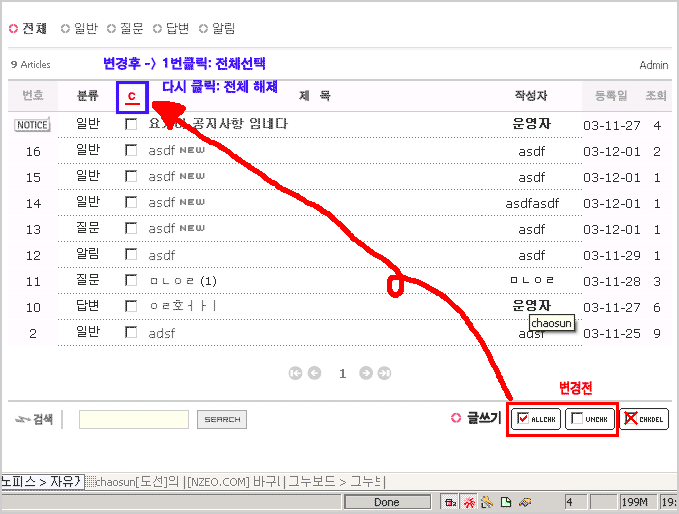This screenshot has height=514, width=679.
Task: Click the Done status text
Action: (387, 502)
